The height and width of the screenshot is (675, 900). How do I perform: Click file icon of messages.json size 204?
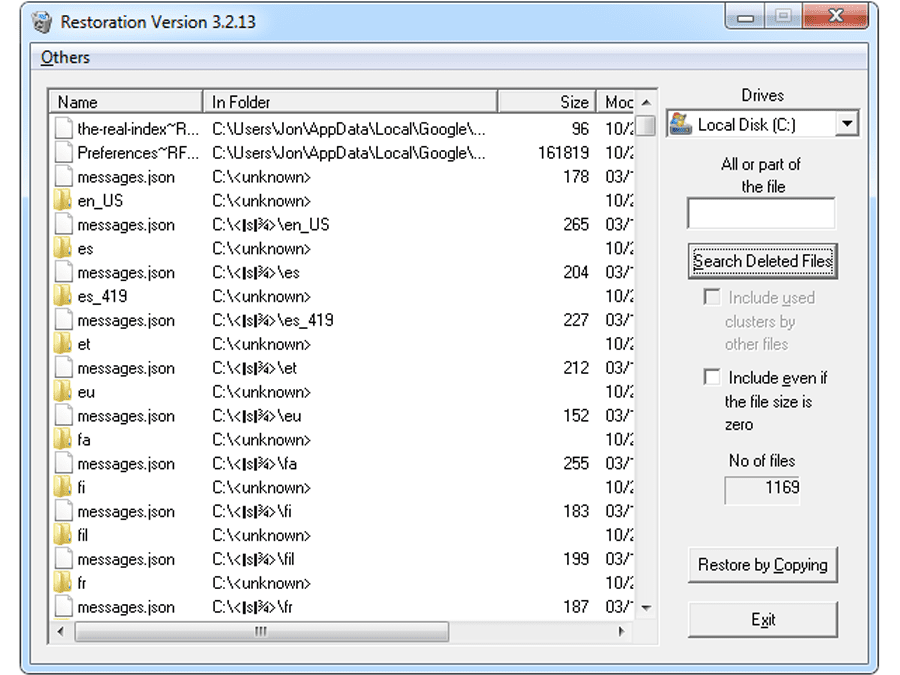(64, 272)
